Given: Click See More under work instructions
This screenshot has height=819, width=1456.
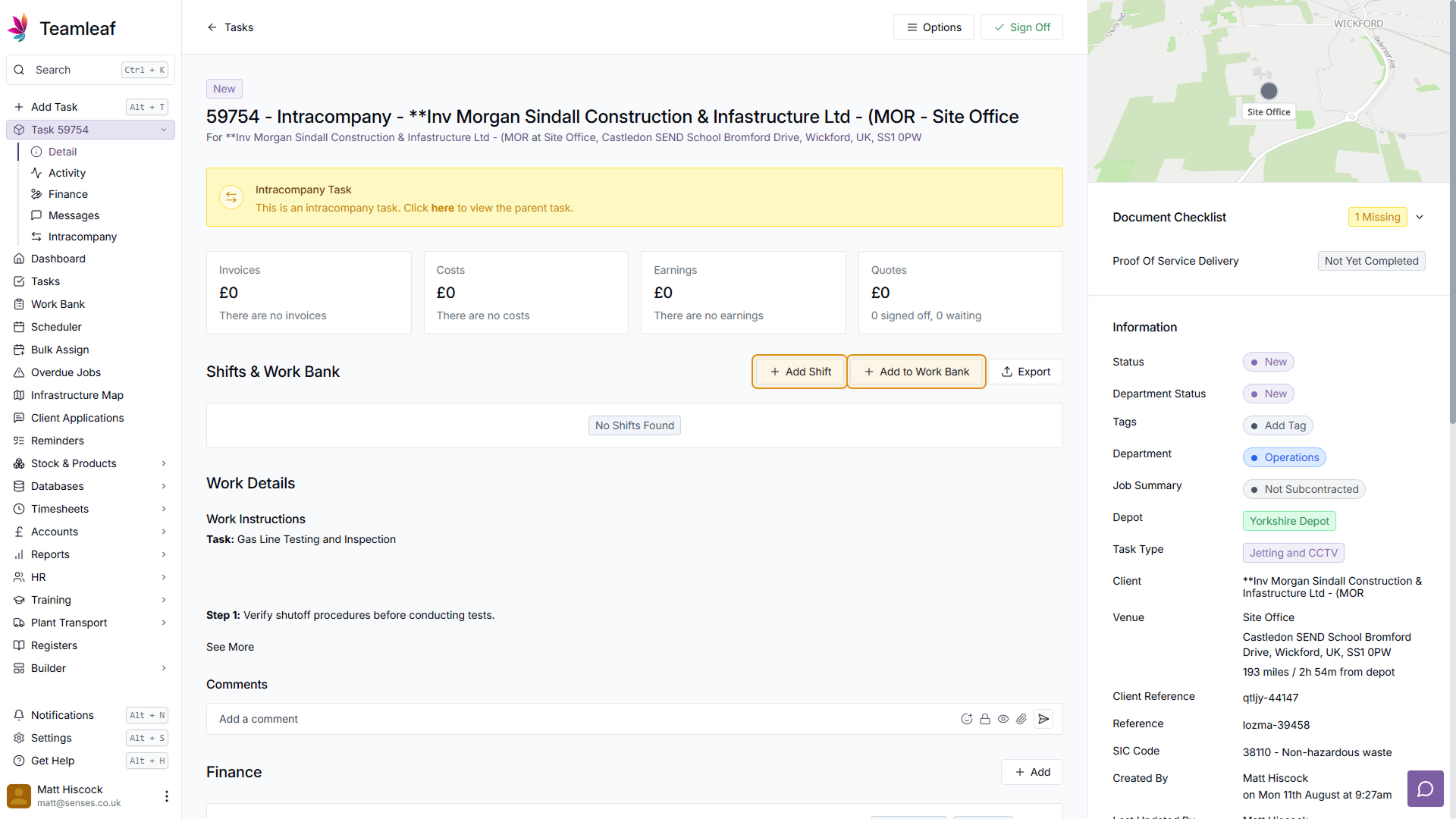Looking at the screenshot, I should 230,647.
